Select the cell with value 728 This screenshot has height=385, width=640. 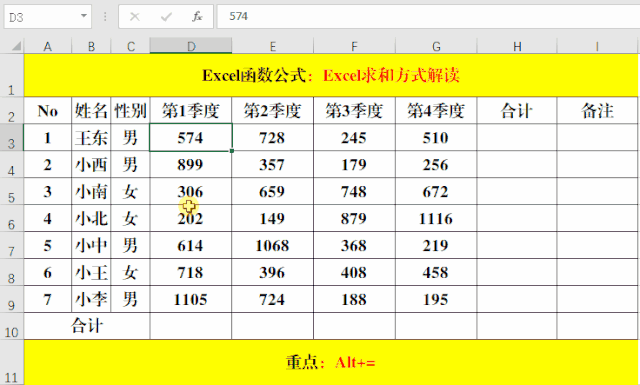coord(273,138)
